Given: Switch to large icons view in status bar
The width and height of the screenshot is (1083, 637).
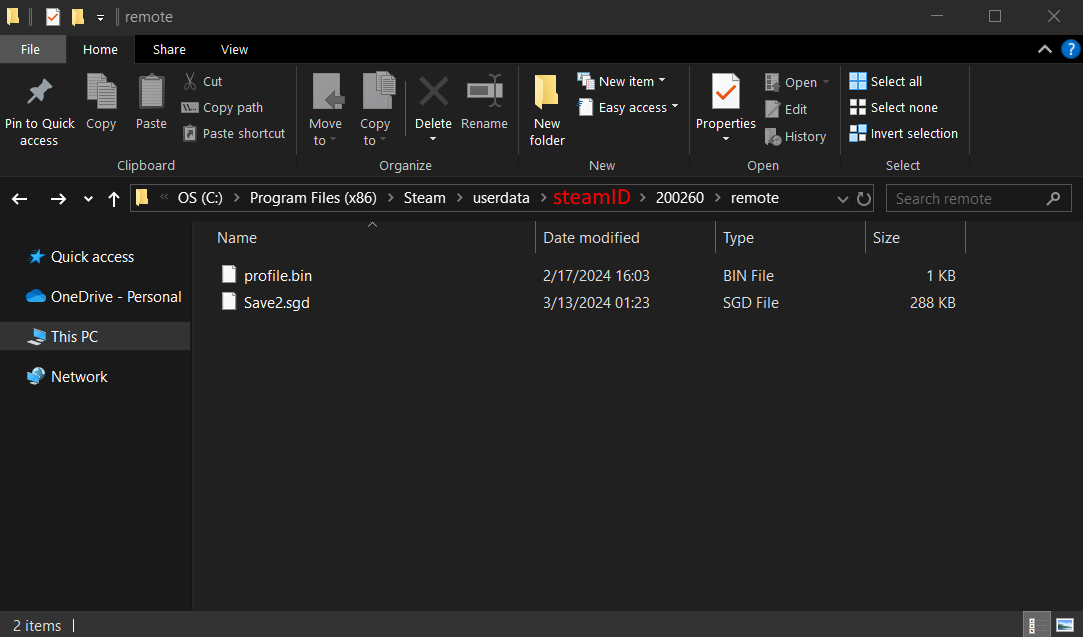Looking at the screenshot, I should click(1065, 625).
